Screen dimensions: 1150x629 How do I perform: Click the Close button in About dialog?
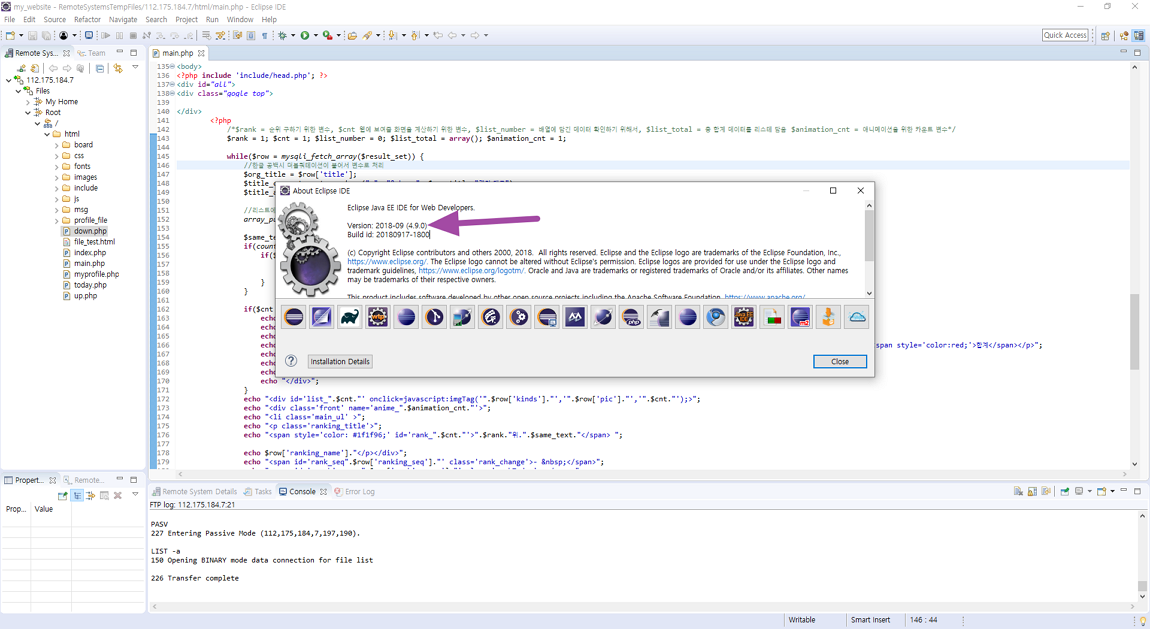pos(840,361)
